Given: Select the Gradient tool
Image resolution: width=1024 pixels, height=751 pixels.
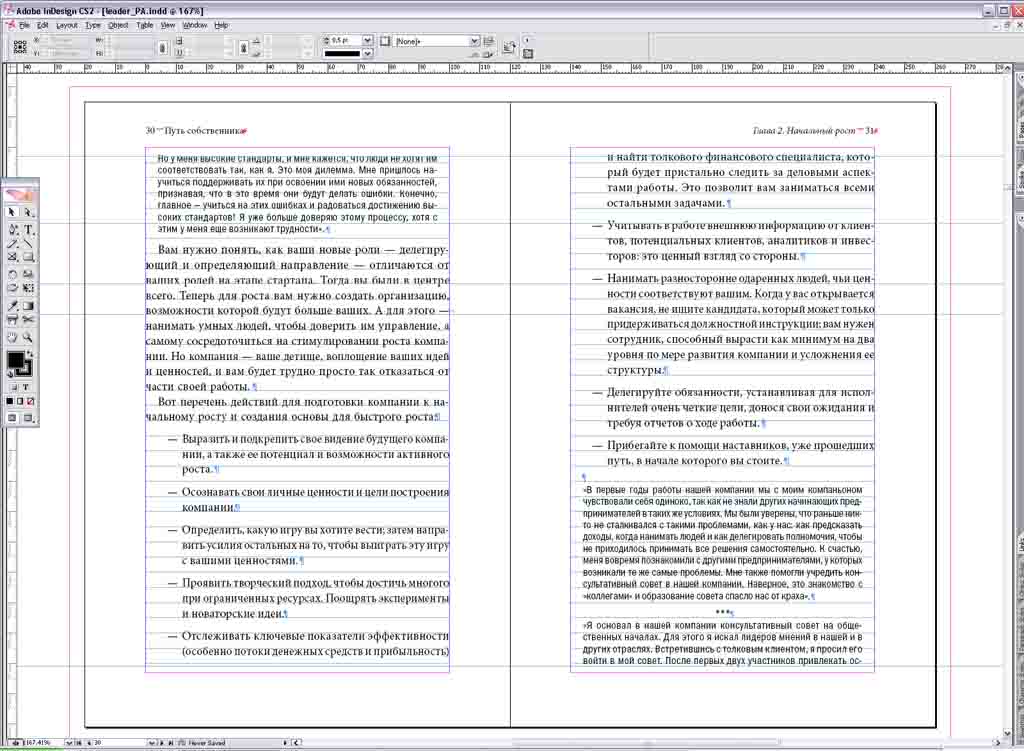Looking at the screenshot, I should (28, 305).
